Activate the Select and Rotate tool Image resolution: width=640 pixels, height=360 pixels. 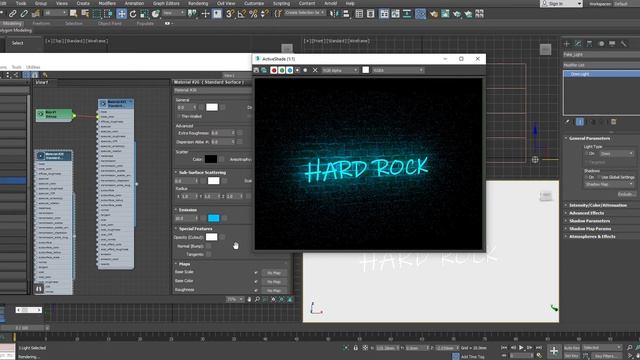(x=133, y=14)
